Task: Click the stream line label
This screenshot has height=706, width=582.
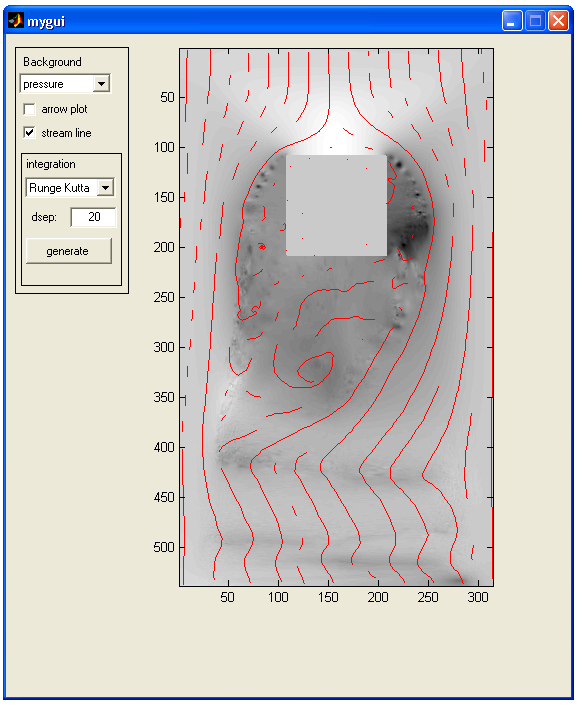Action: (x=66, y=133)
